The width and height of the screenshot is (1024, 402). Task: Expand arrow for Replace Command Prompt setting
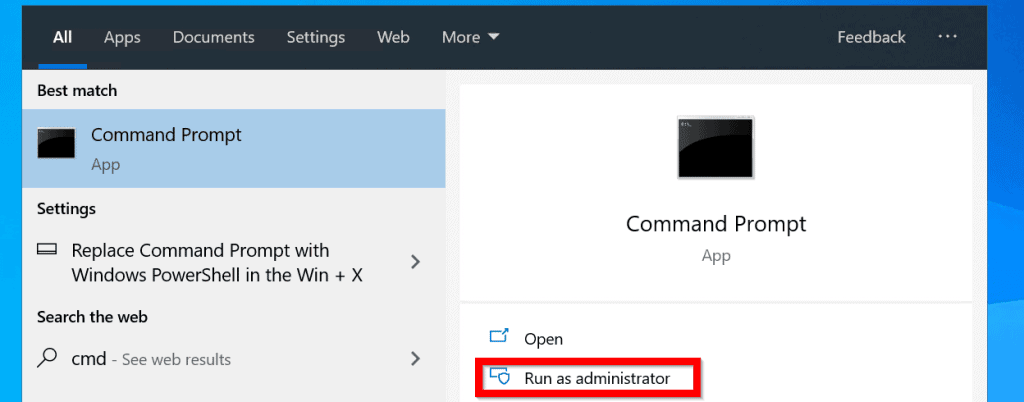(x=415, y=262)
